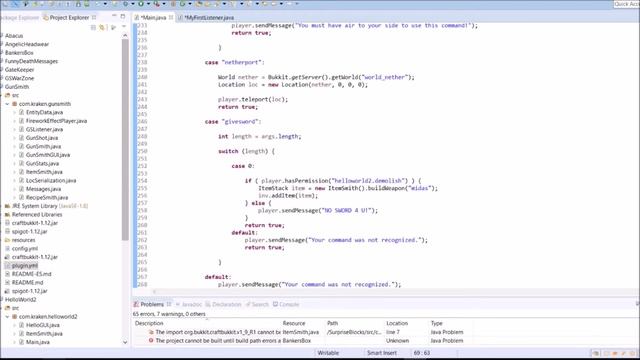Select the AngelicHeadwear project
Viewport: 640px width, 360px height.
pyautogui.click(x=27, y=44)
